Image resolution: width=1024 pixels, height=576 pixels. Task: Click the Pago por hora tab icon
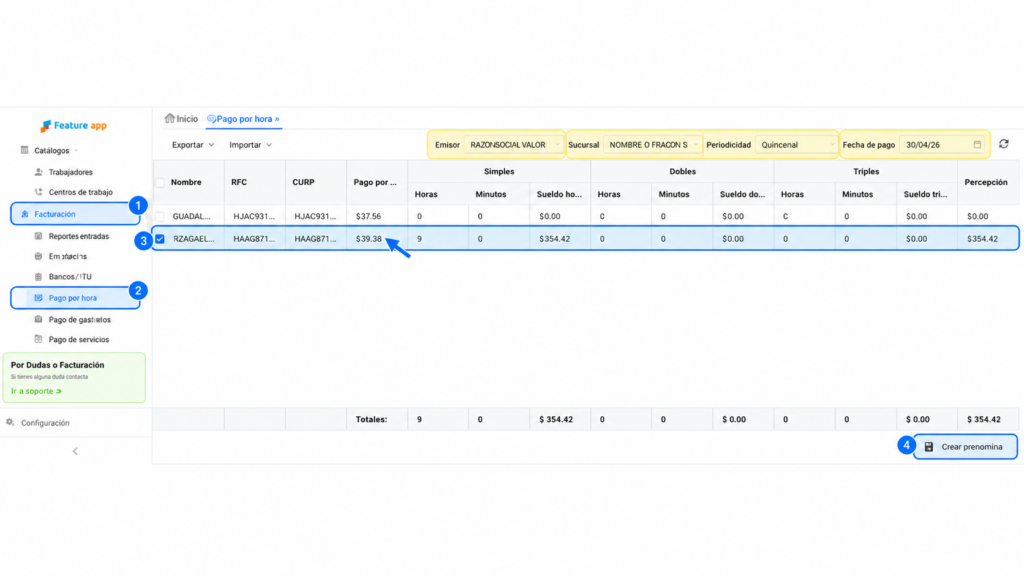tap(211, 119)
